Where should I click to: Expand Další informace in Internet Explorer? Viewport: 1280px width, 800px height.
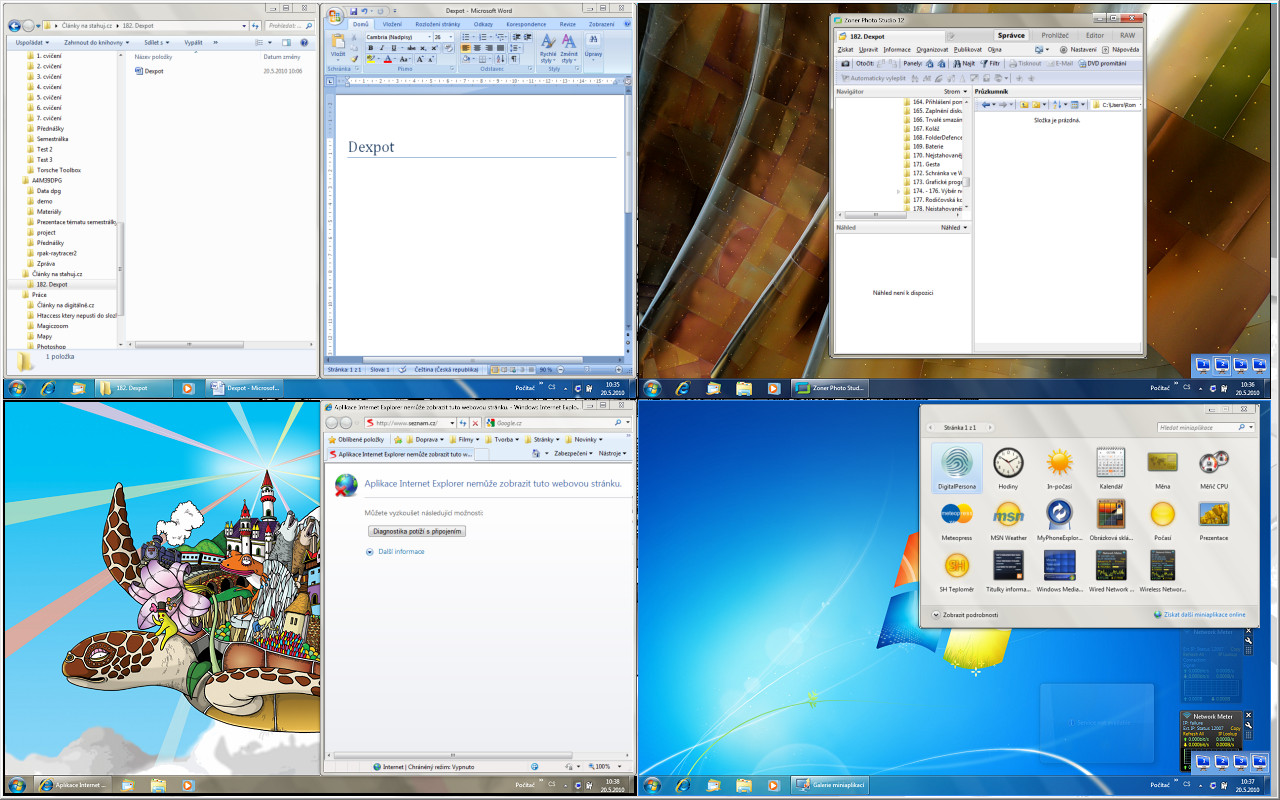pyautogui.click(x=395, y=551)
